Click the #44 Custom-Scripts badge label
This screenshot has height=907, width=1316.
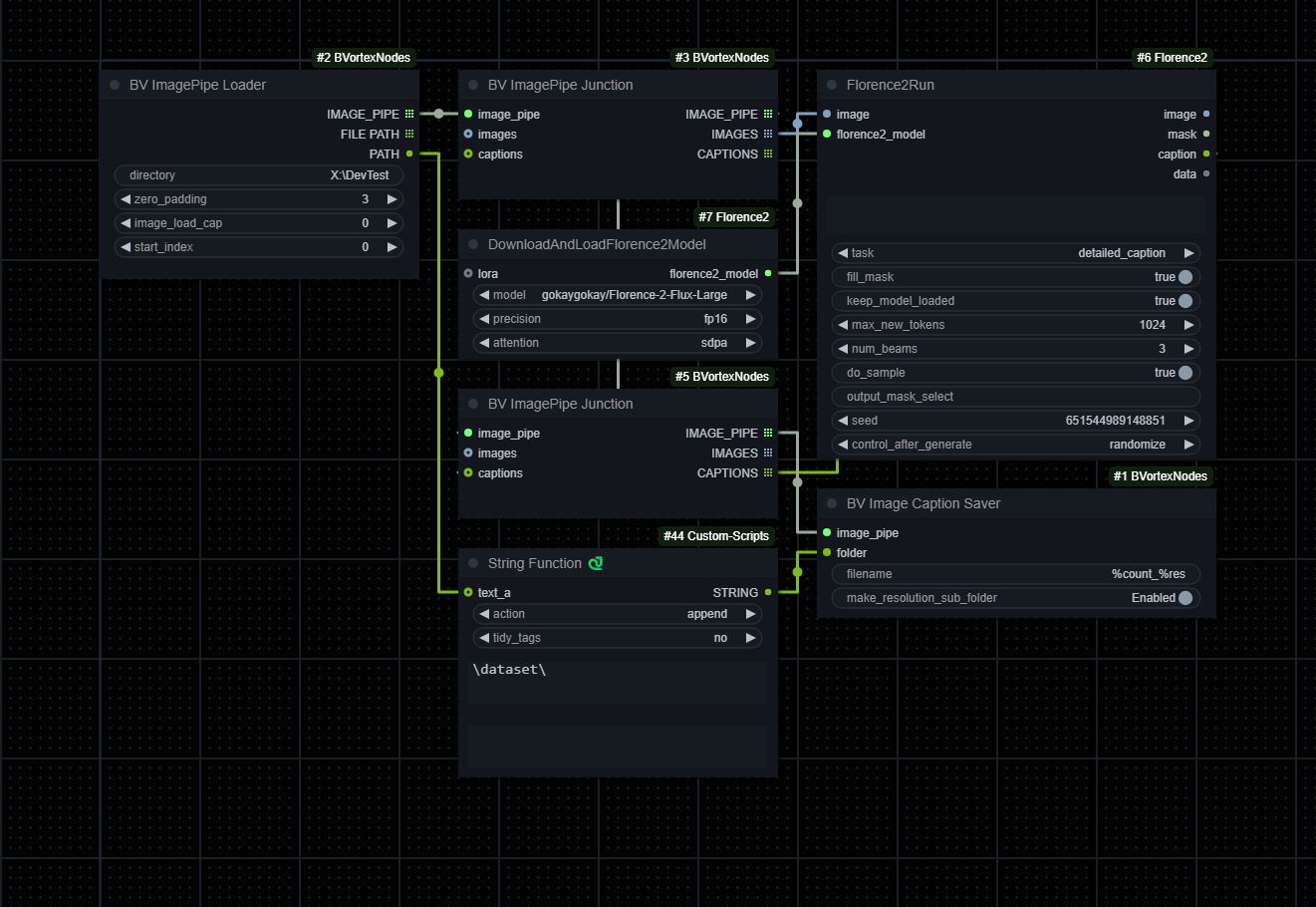pyautogui.click(x=716, y=536)
